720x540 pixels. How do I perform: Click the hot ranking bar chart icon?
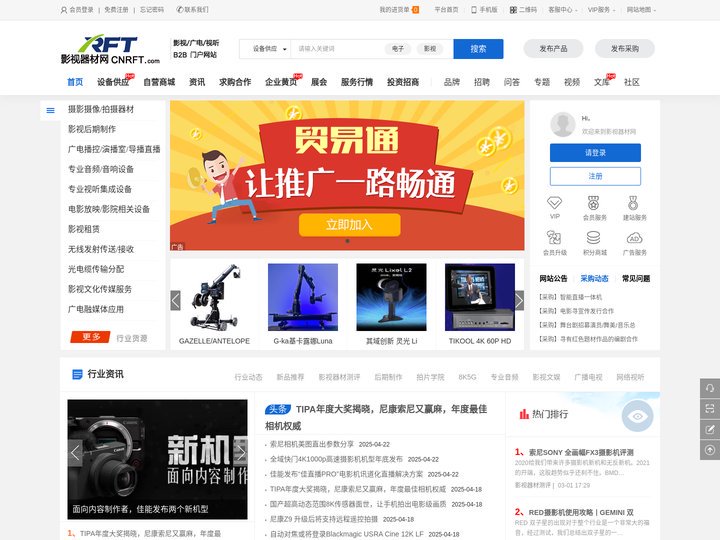(524, 414)
